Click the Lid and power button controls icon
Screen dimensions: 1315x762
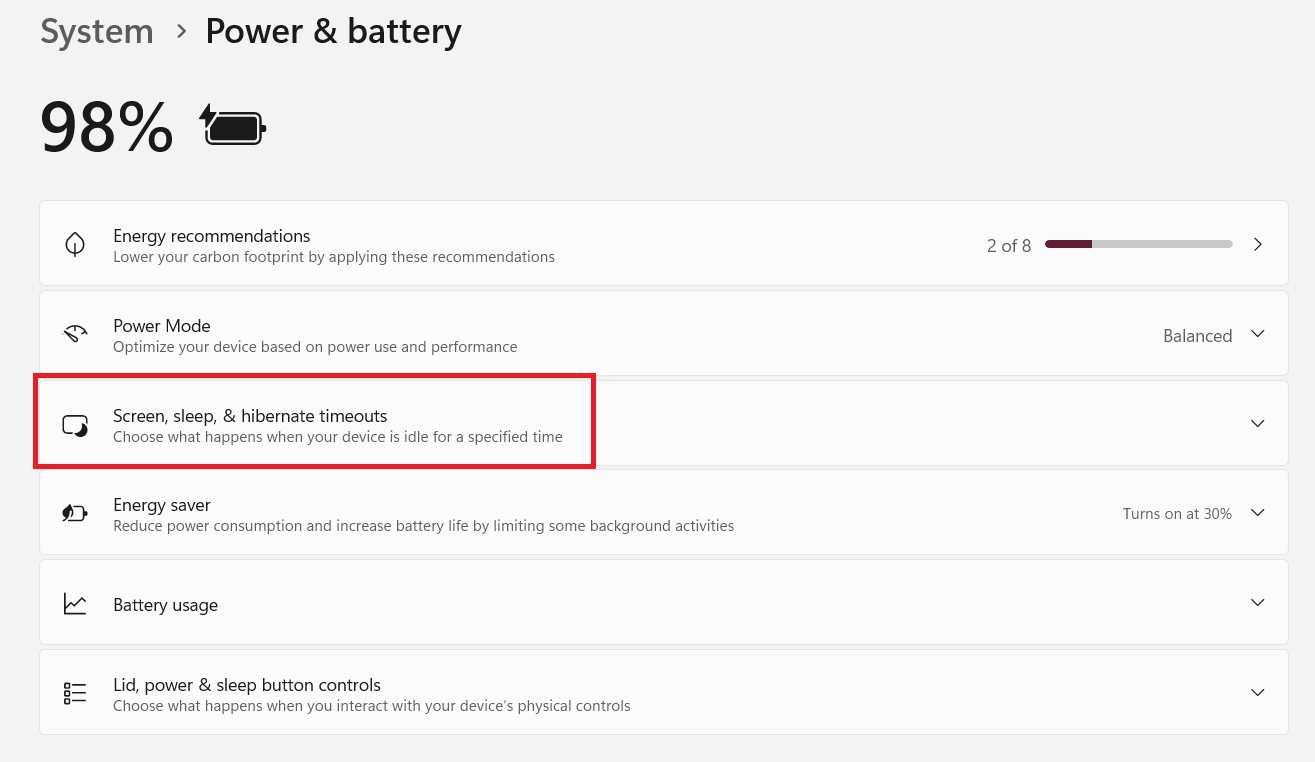[x=75, y=693]
